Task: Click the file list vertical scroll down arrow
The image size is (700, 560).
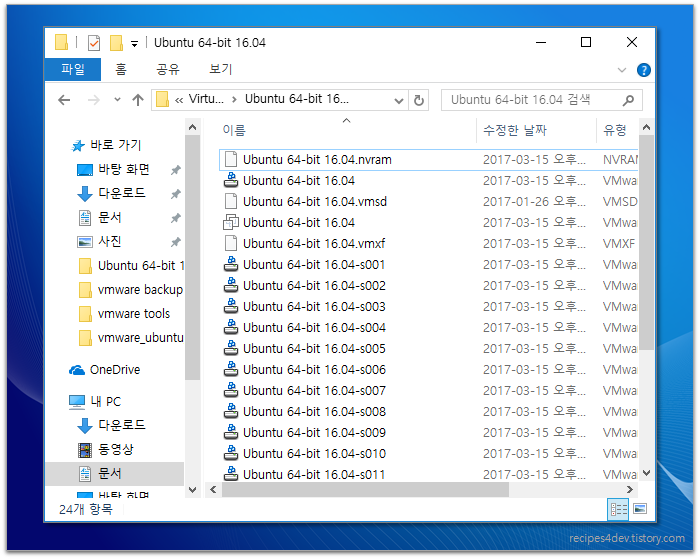Action: 646,472
